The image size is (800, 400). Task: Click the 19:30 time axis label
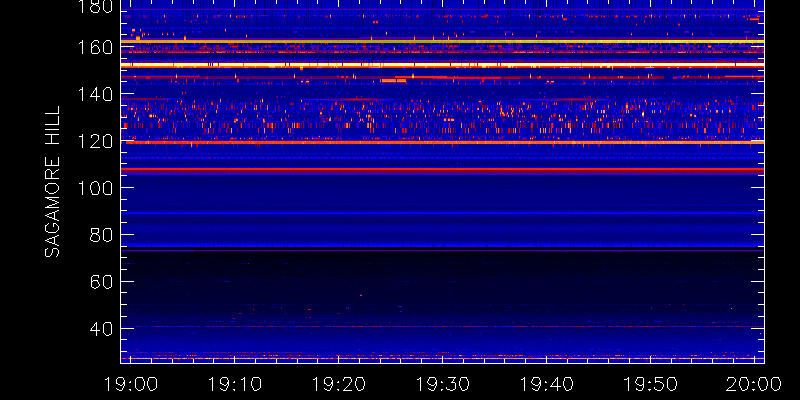[x=442, y=383]
